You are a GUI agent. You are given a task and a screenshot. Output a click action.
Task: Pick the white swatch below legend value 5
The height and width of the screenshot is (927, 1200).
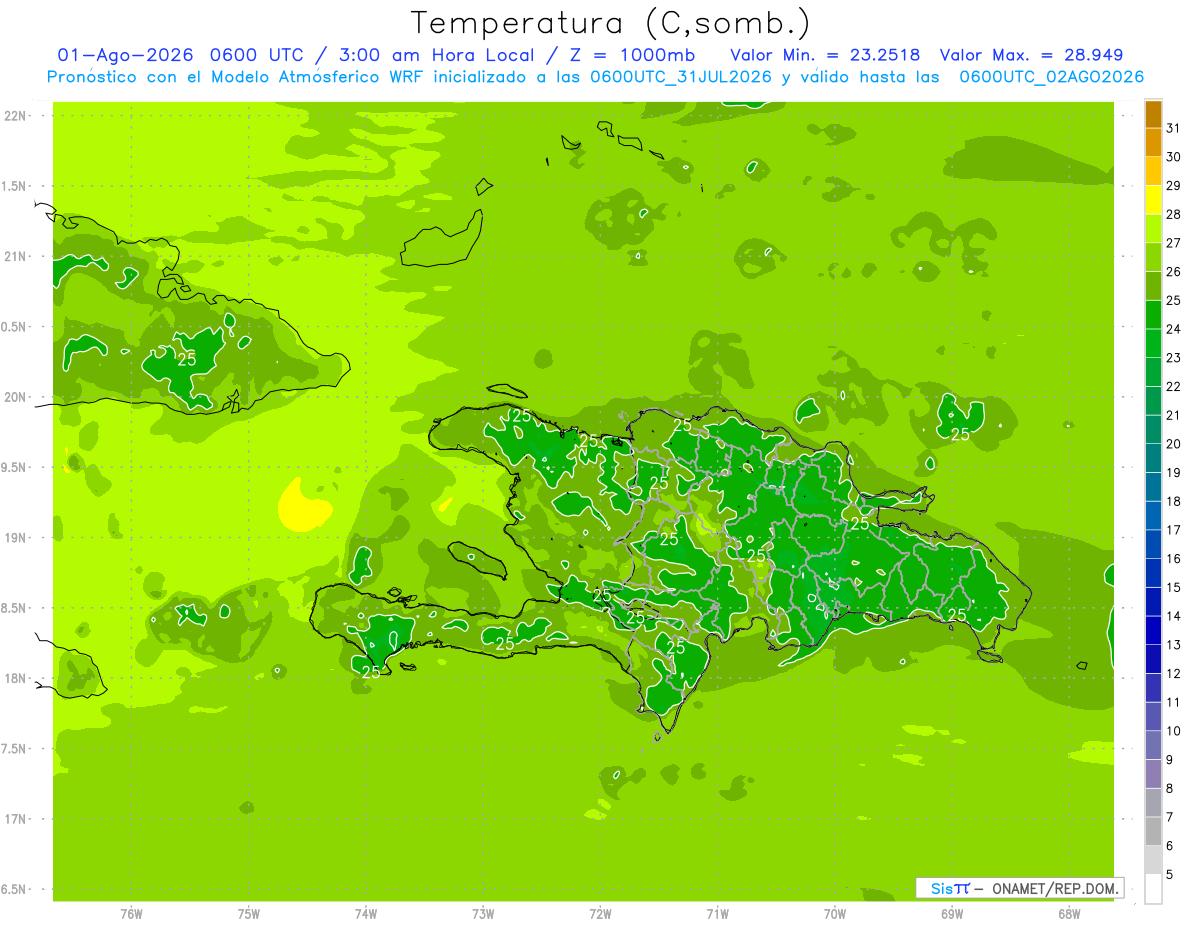pyautogui.click(x=1153, y=889)
